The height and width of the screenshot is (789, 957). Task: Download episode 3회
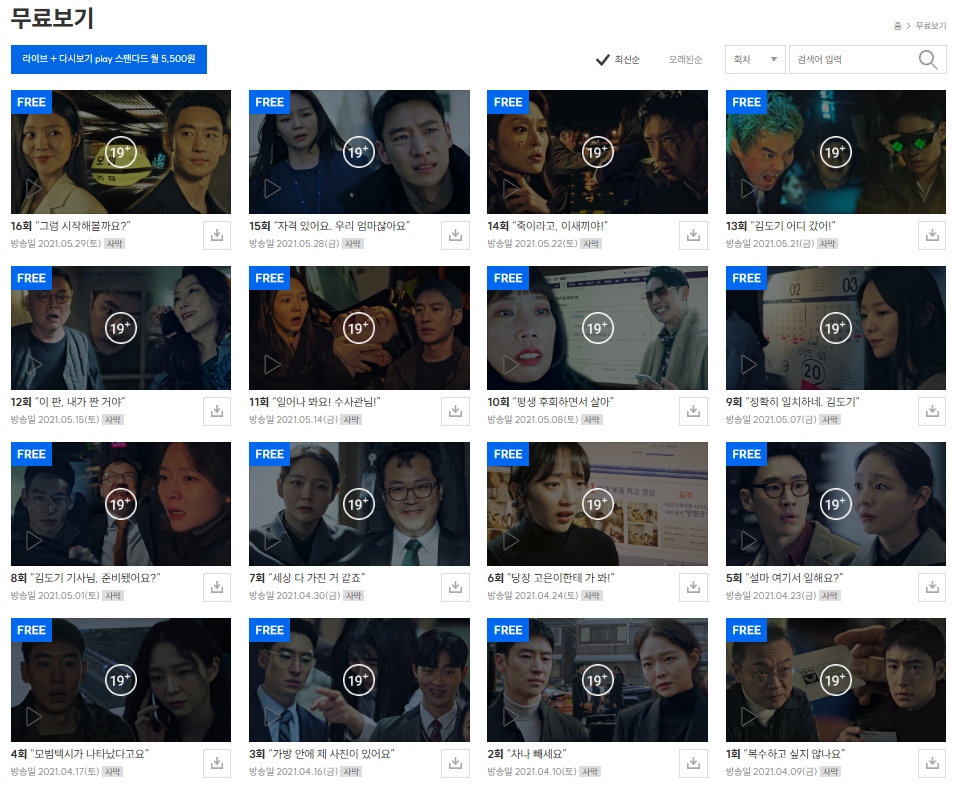click(455, 763)
